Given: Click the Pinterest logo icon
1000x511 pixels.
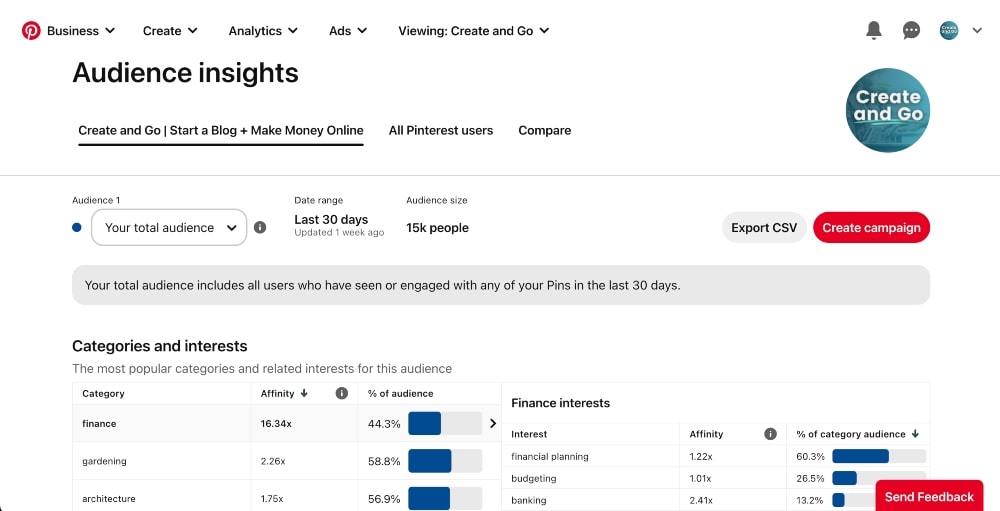Looking at the screenshot, I should point(31,31).
